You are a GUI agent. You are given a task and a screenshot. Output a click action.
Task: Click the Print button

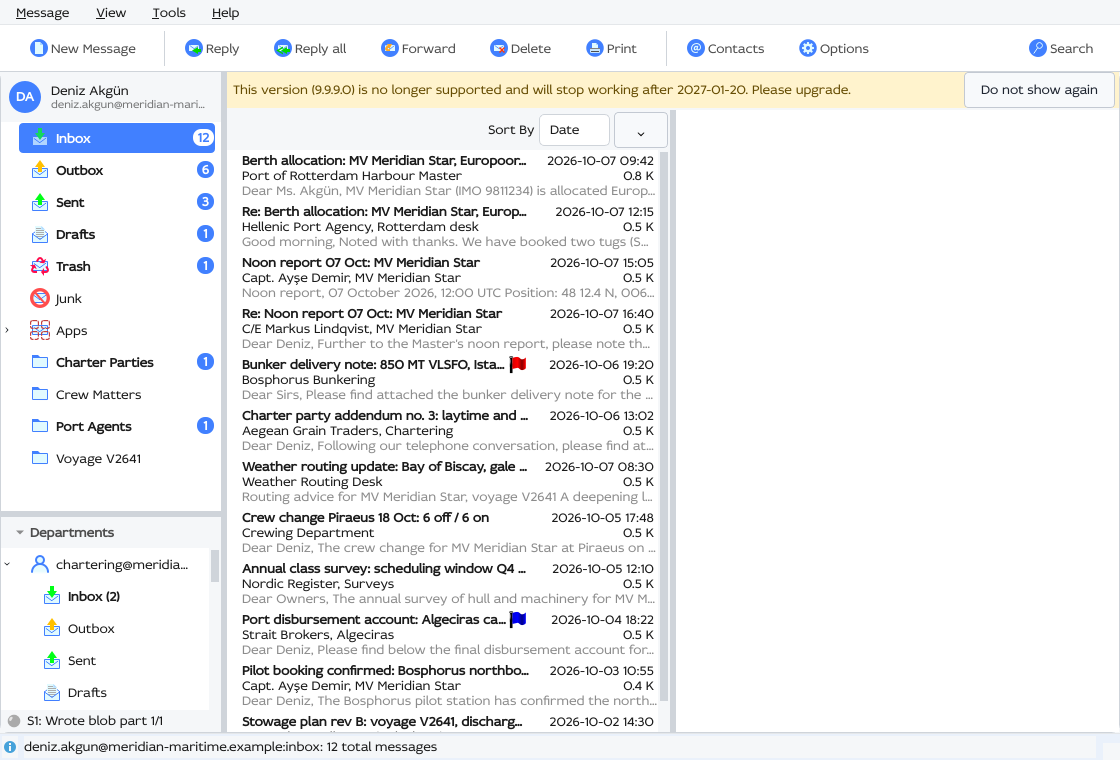click(611, 48)
